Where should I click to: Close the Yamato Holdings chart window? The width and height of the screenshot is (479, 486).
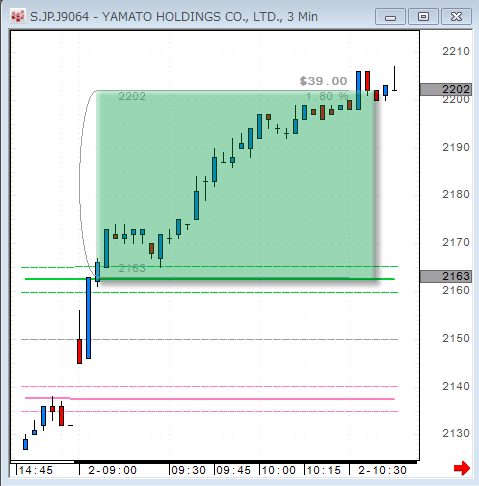point(456,17)
